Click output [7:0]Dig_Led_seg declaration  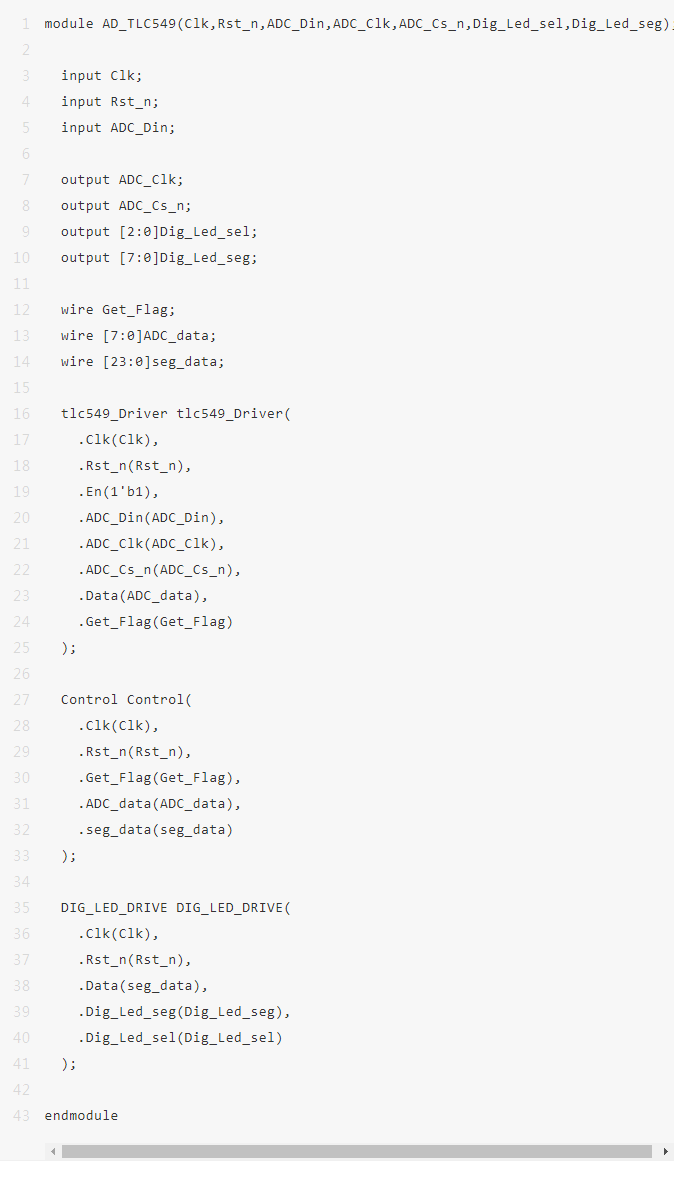point(159,258)
